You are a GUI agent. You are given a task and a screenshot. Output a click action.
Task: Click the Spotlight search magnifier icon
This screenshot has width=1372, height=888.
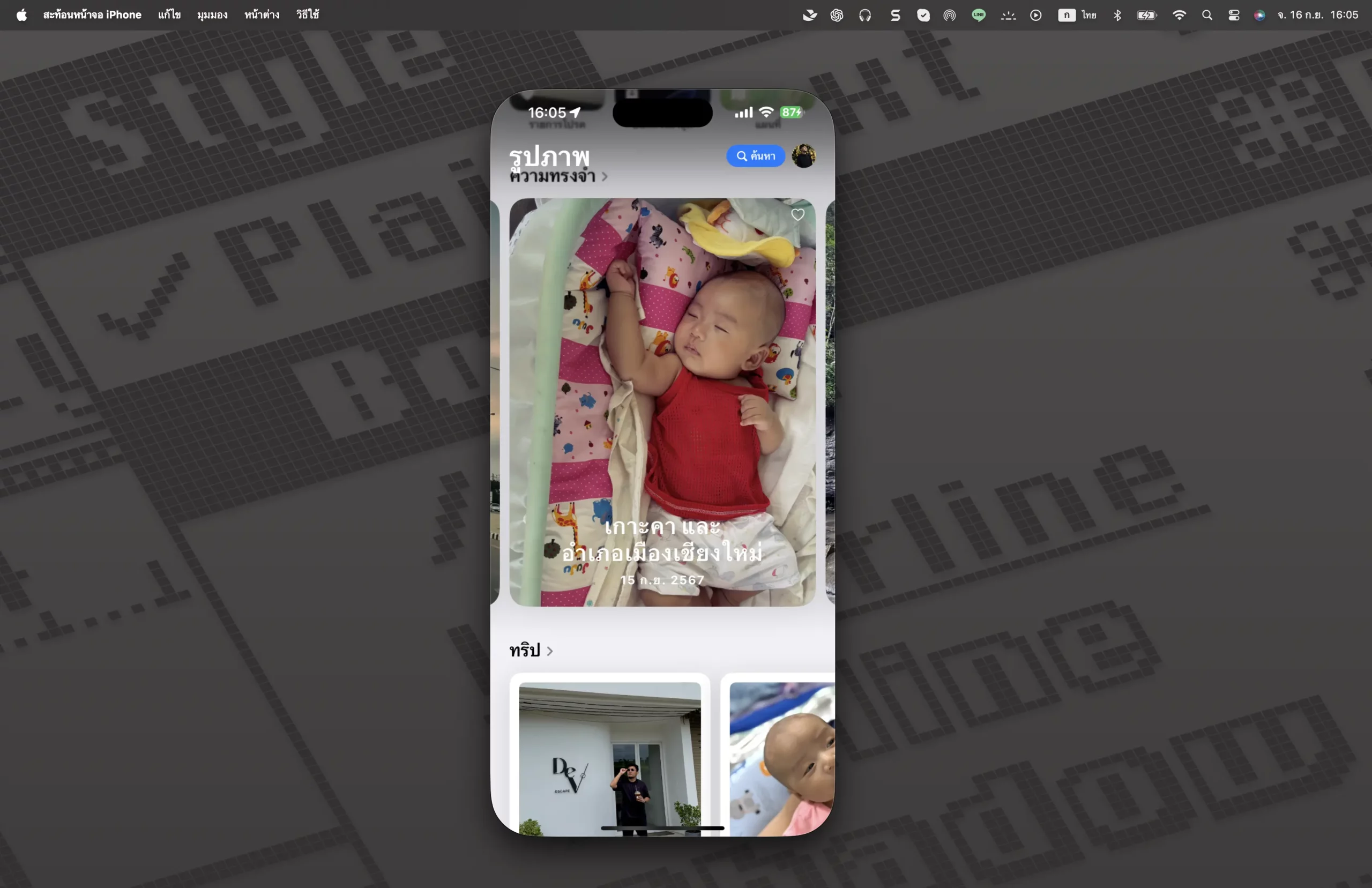1206,16
